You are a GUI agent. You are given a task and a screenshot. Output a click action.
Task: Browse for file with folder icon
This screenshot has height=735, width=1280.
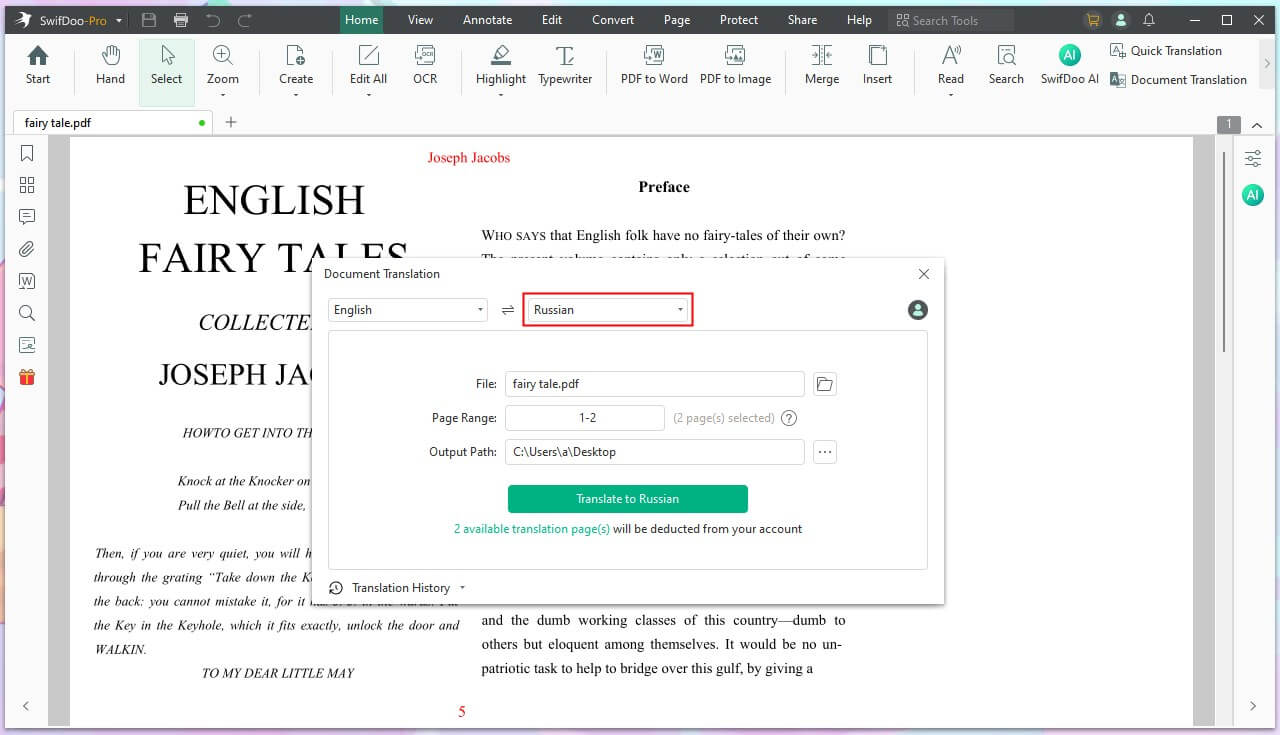click(x=825, y=384)
